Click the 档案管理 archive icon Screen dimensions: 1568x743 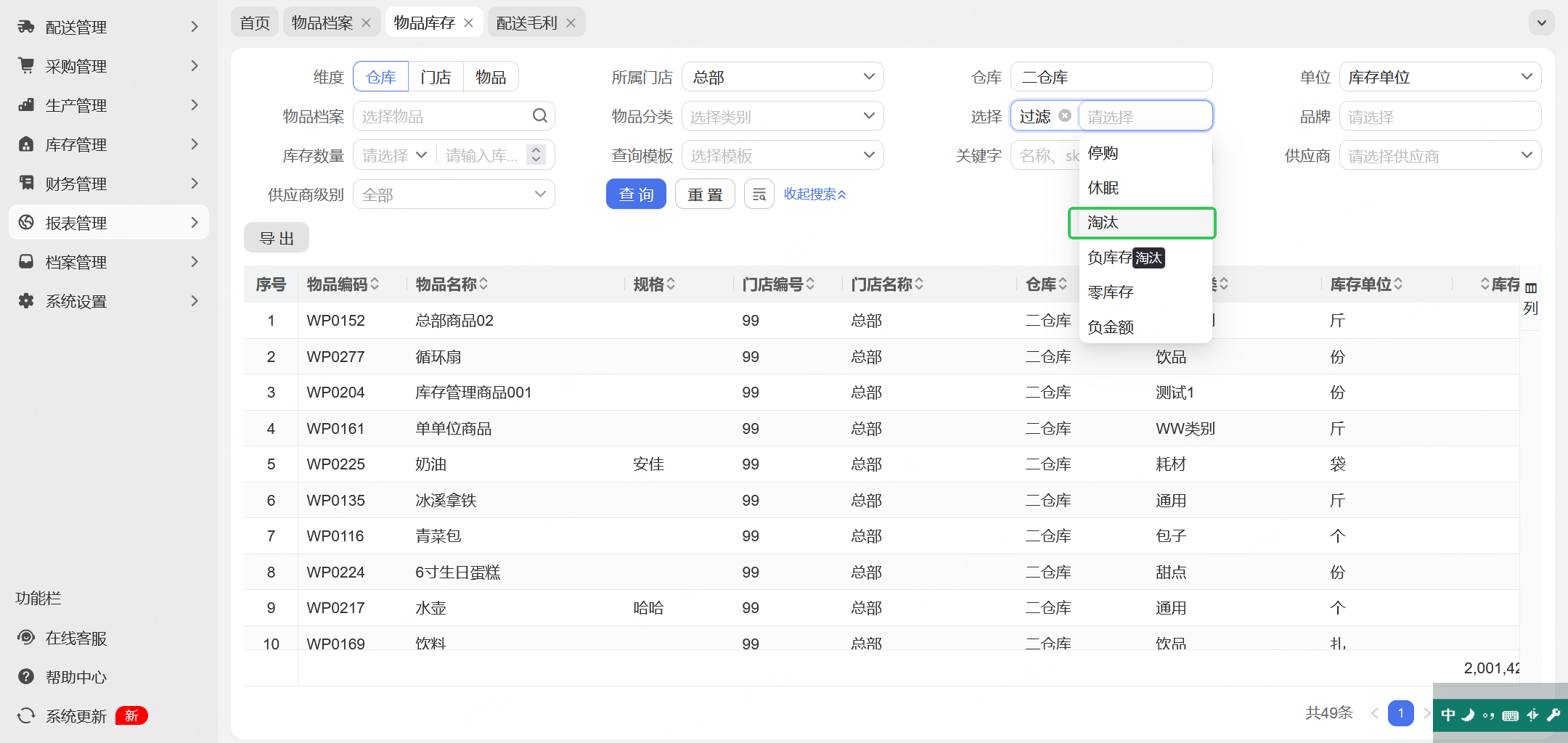[26, 262]
